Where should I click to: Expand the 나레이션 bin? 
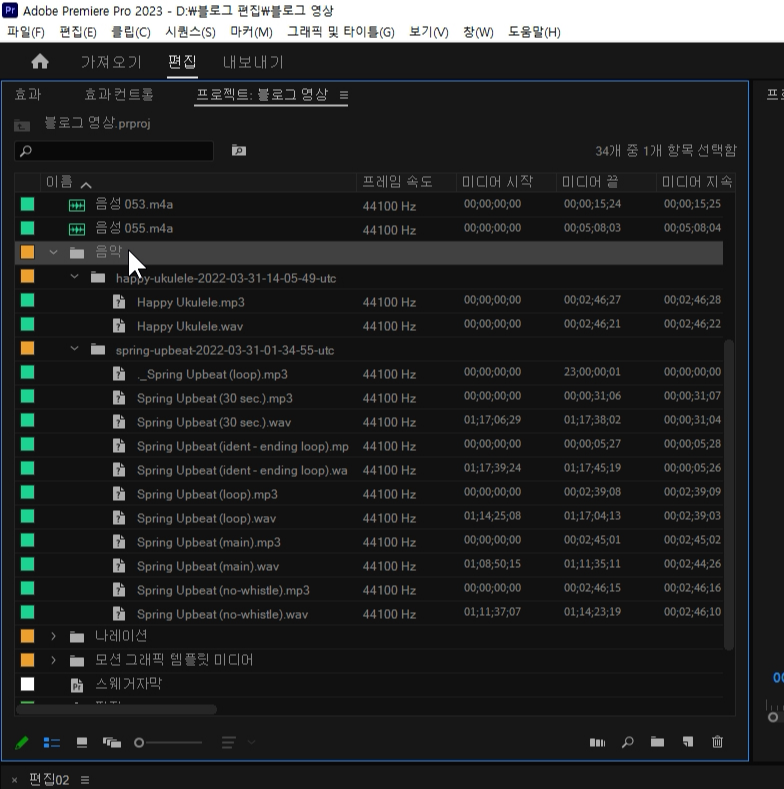coord(53,636)
